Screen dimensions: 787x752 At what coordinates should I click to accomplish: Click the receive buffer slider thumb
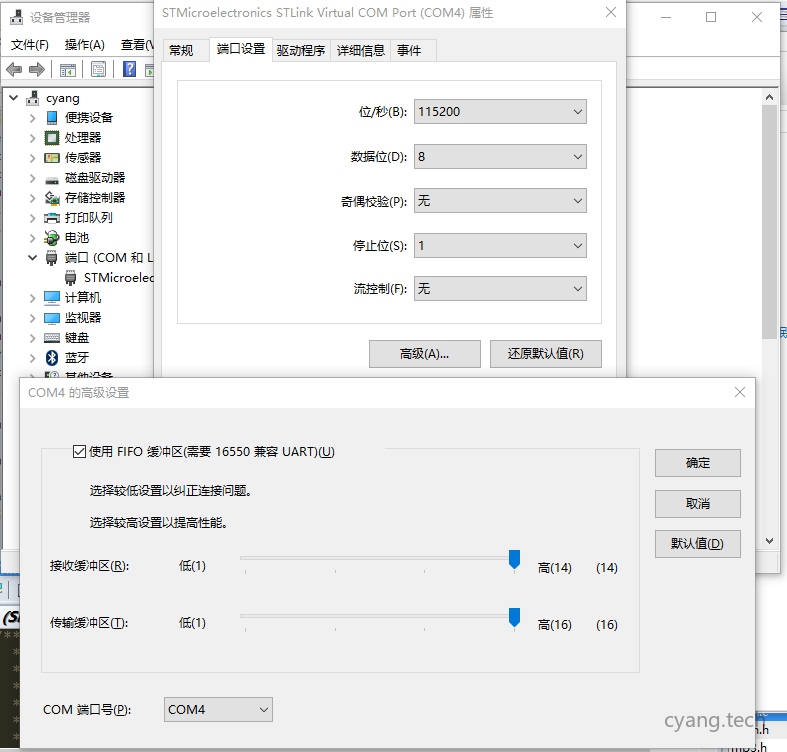514,560
